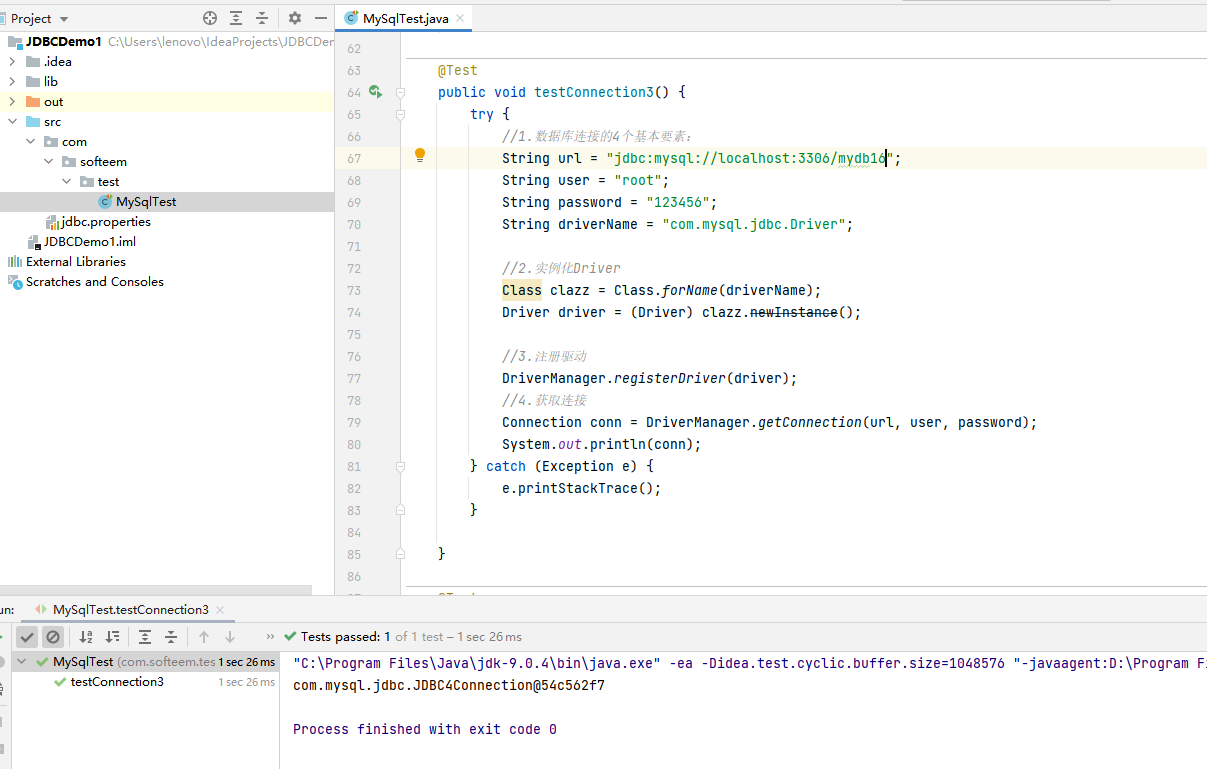Click the src folder icon
This screenshot has height=769, width=1207.
(33, 121)
